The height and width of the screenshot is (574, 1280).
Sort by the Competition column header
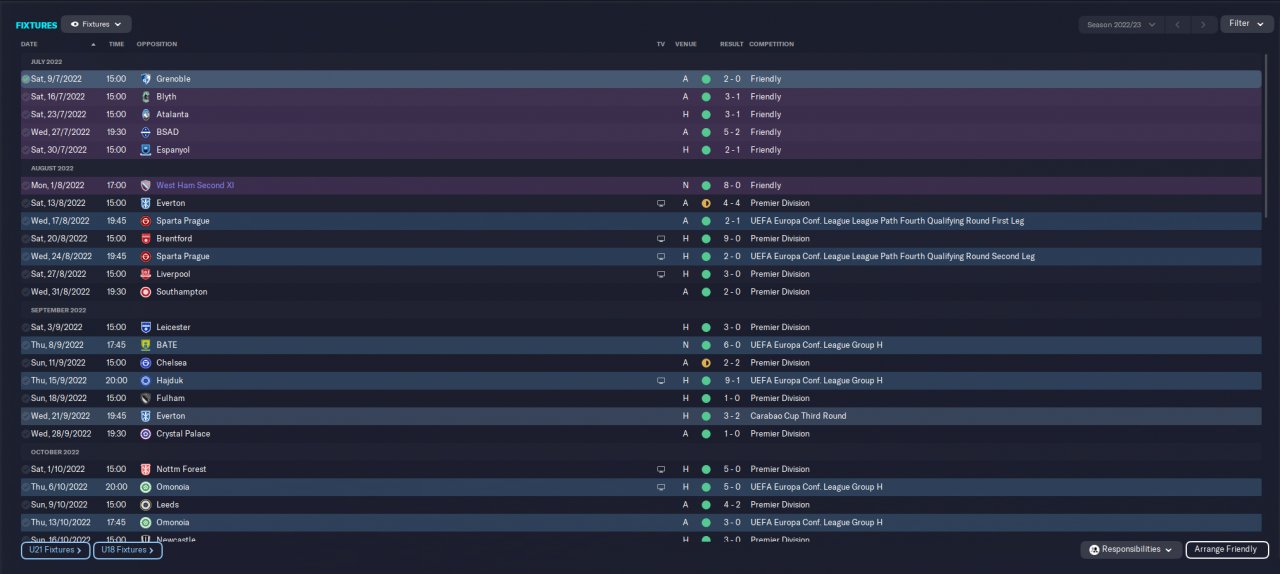772,44
